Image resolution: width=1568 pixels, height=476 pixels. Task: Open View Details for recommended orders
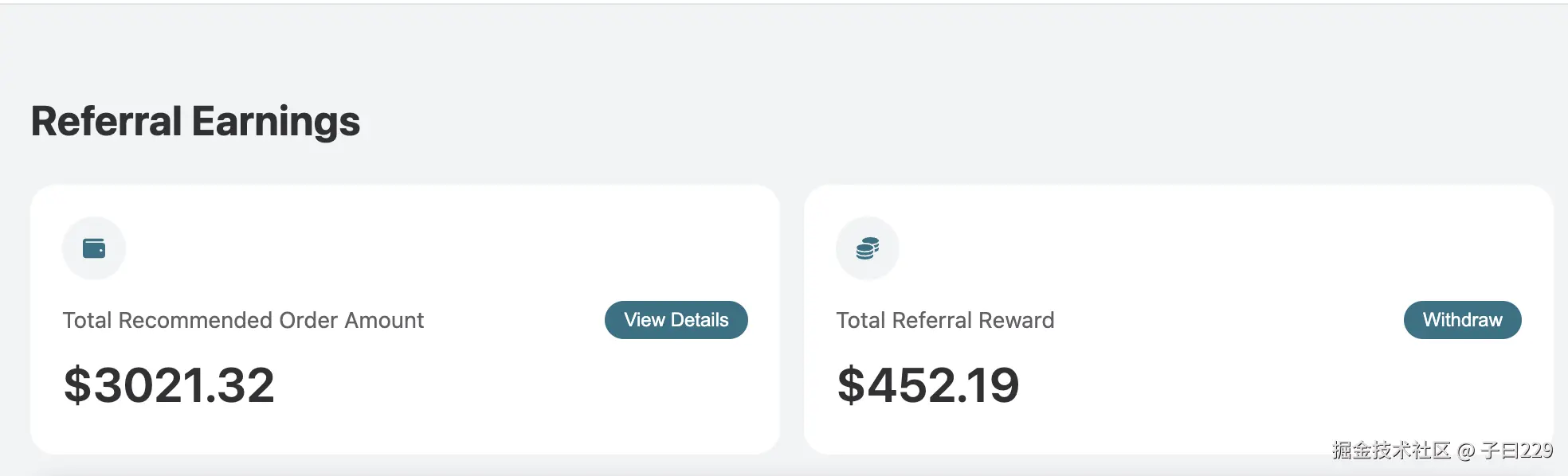[676, 320]
